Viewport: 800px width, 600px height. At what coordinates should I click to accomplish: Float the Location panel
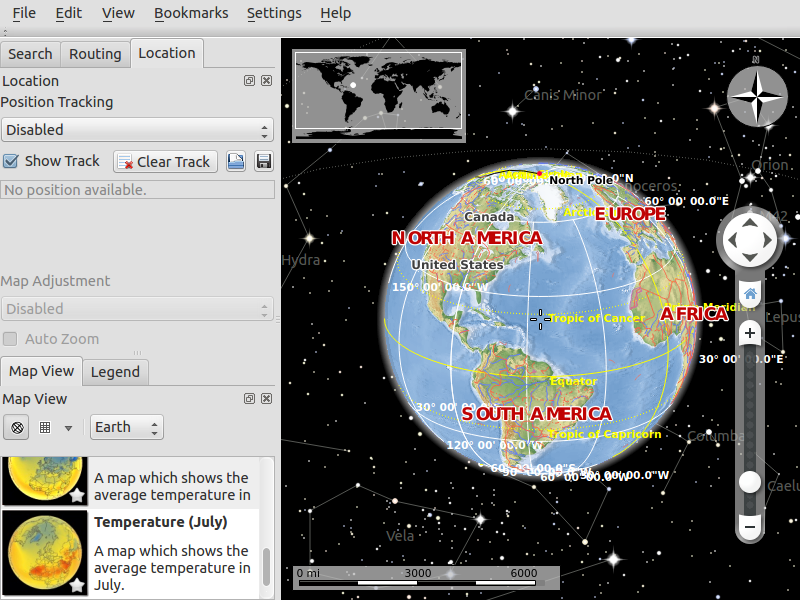249,81
